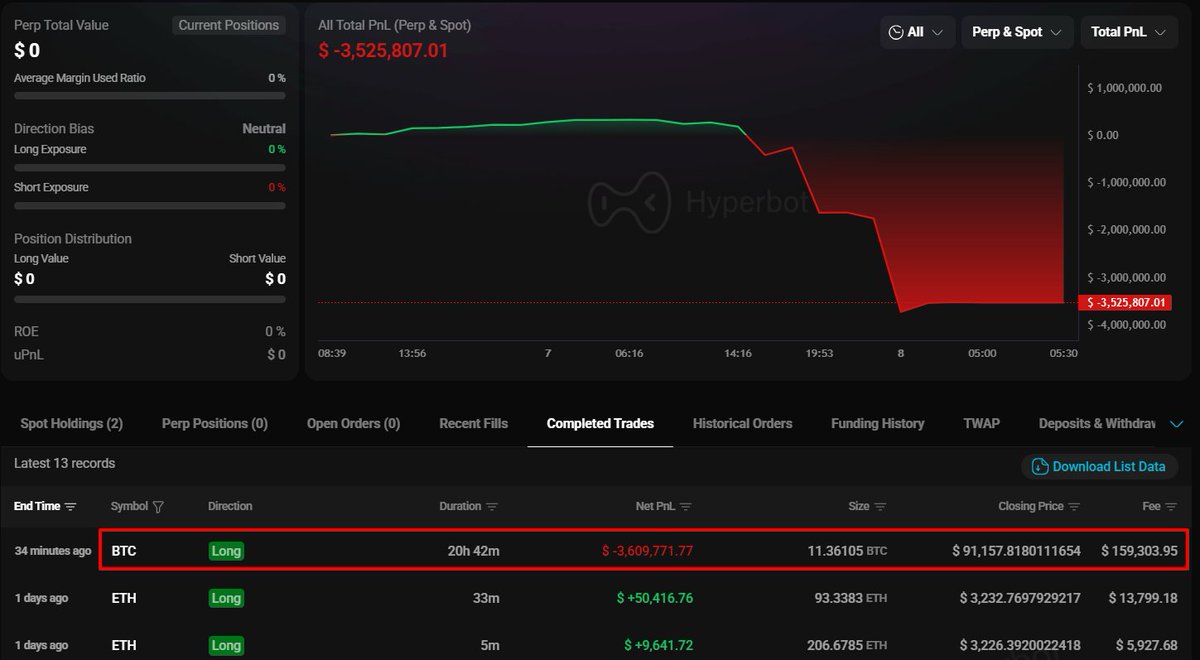The width and height of the screenshot is (1200, 660).
Task: Click the clock icon in the All time selector
Action: point(895,32)
